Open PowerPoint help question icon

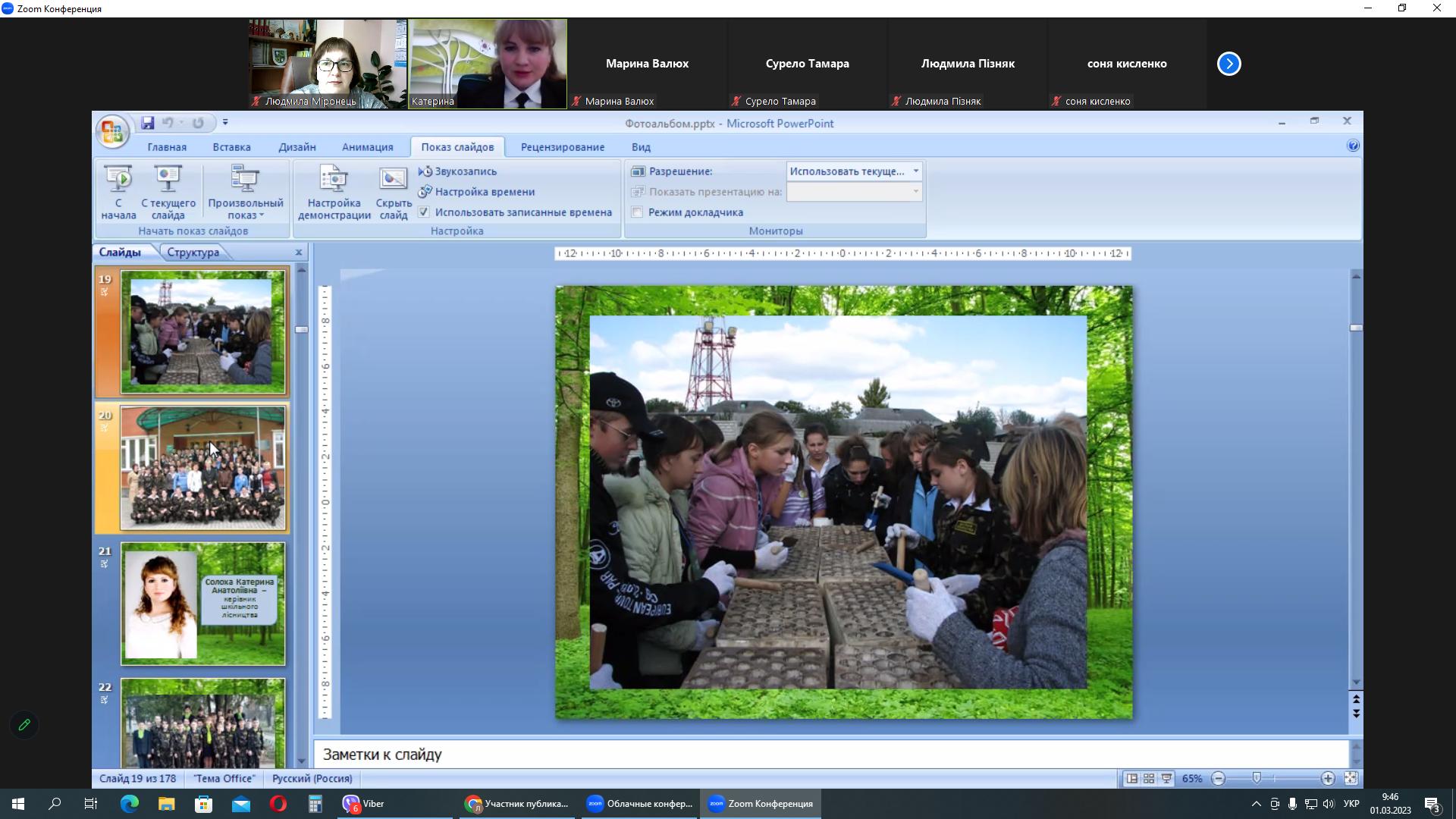(1353, 146)
